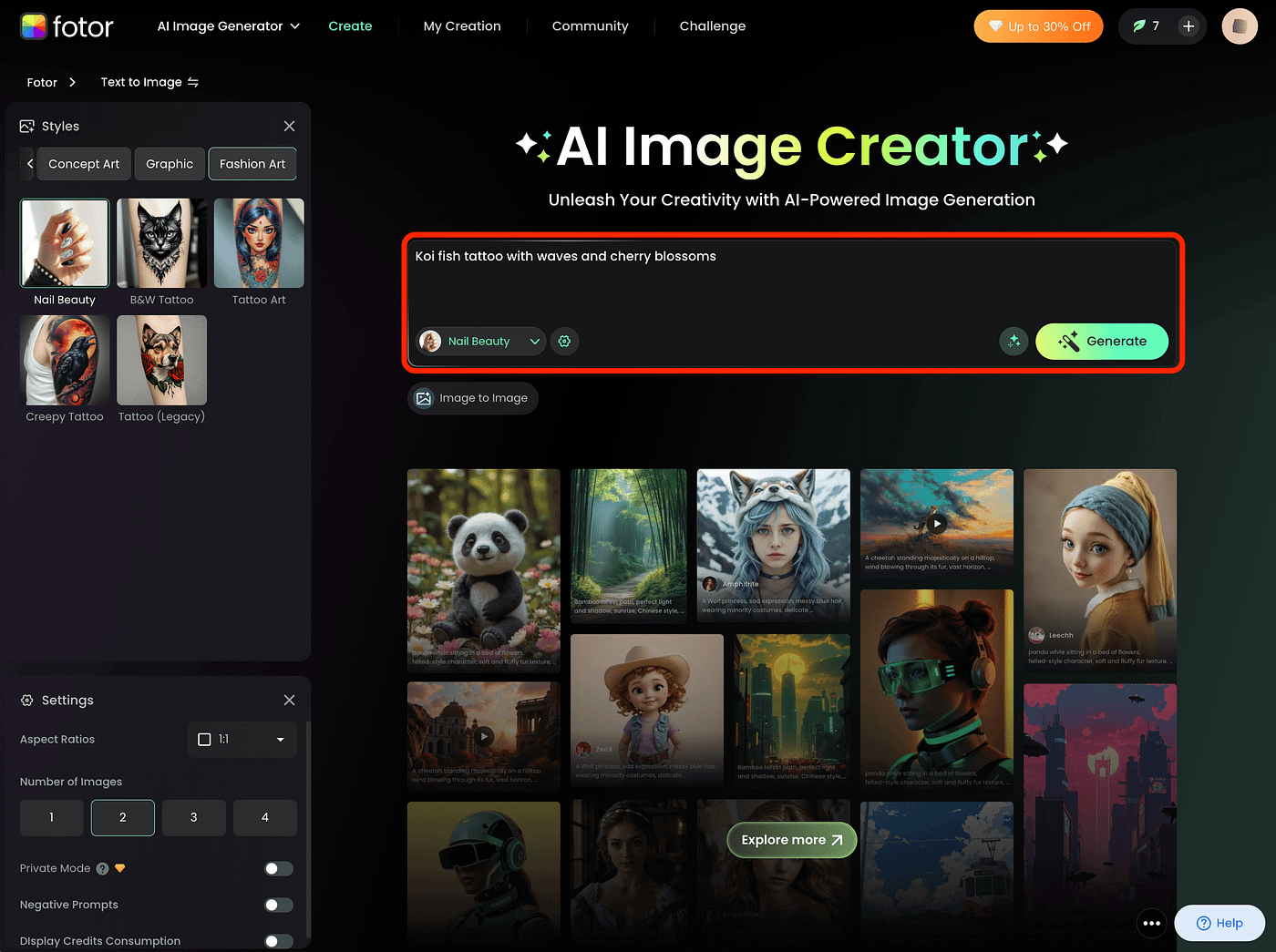
Task: Click the breadcrumb chevron after Fotor
Action: pyautogui.click(x=72, y=82)
